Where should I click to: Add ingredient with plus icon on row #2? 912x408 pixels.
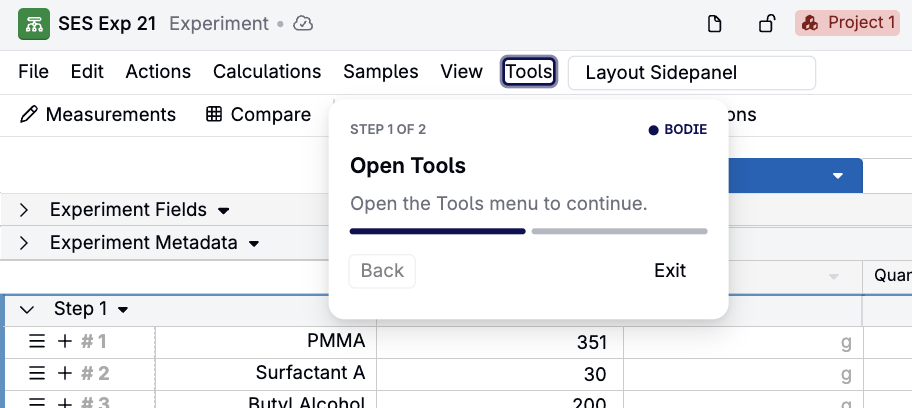pyautogui.click(x=65, y=373)
